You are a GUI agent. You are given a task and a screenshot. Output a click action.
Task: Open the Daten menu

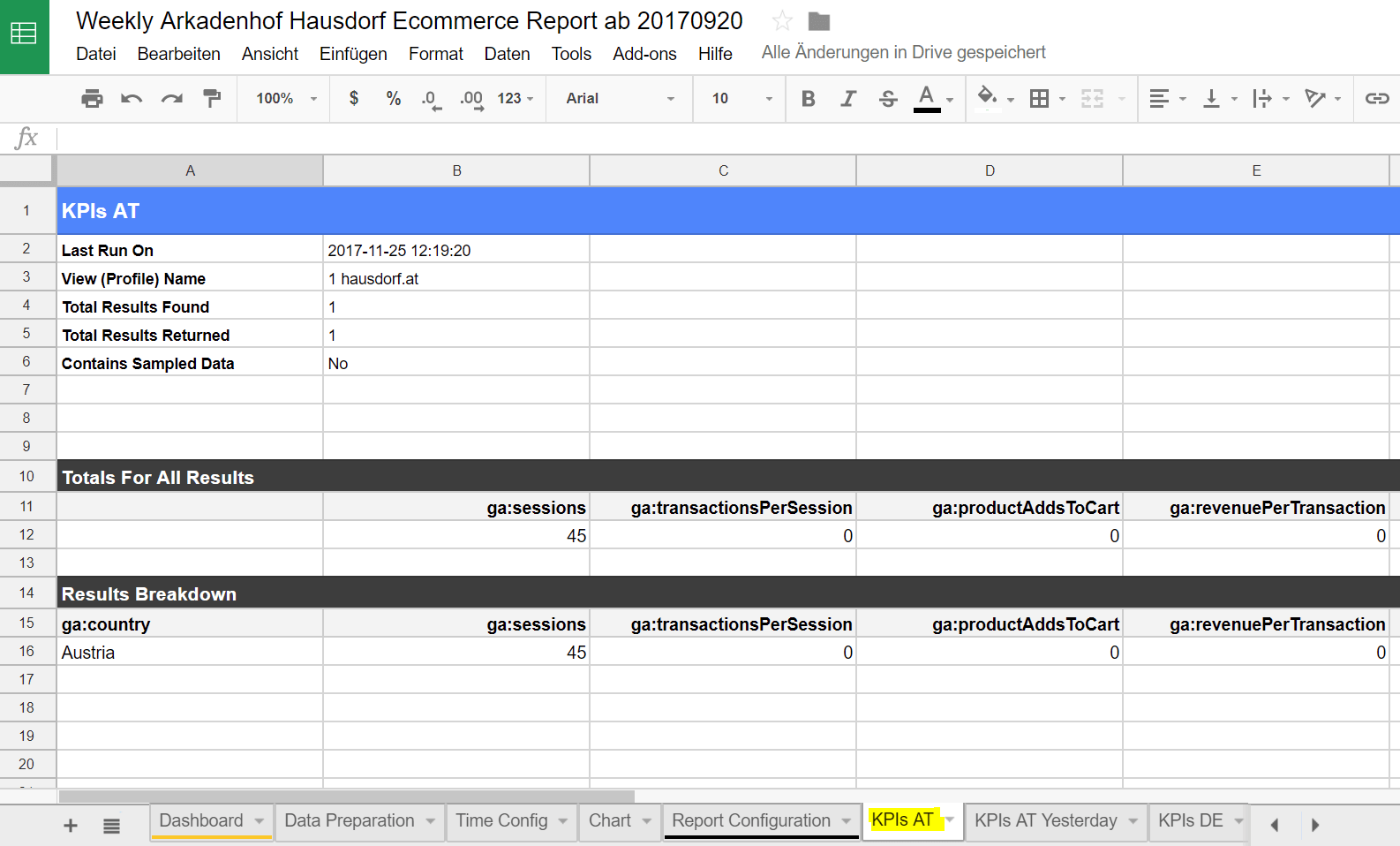click(x=508, y=54)
